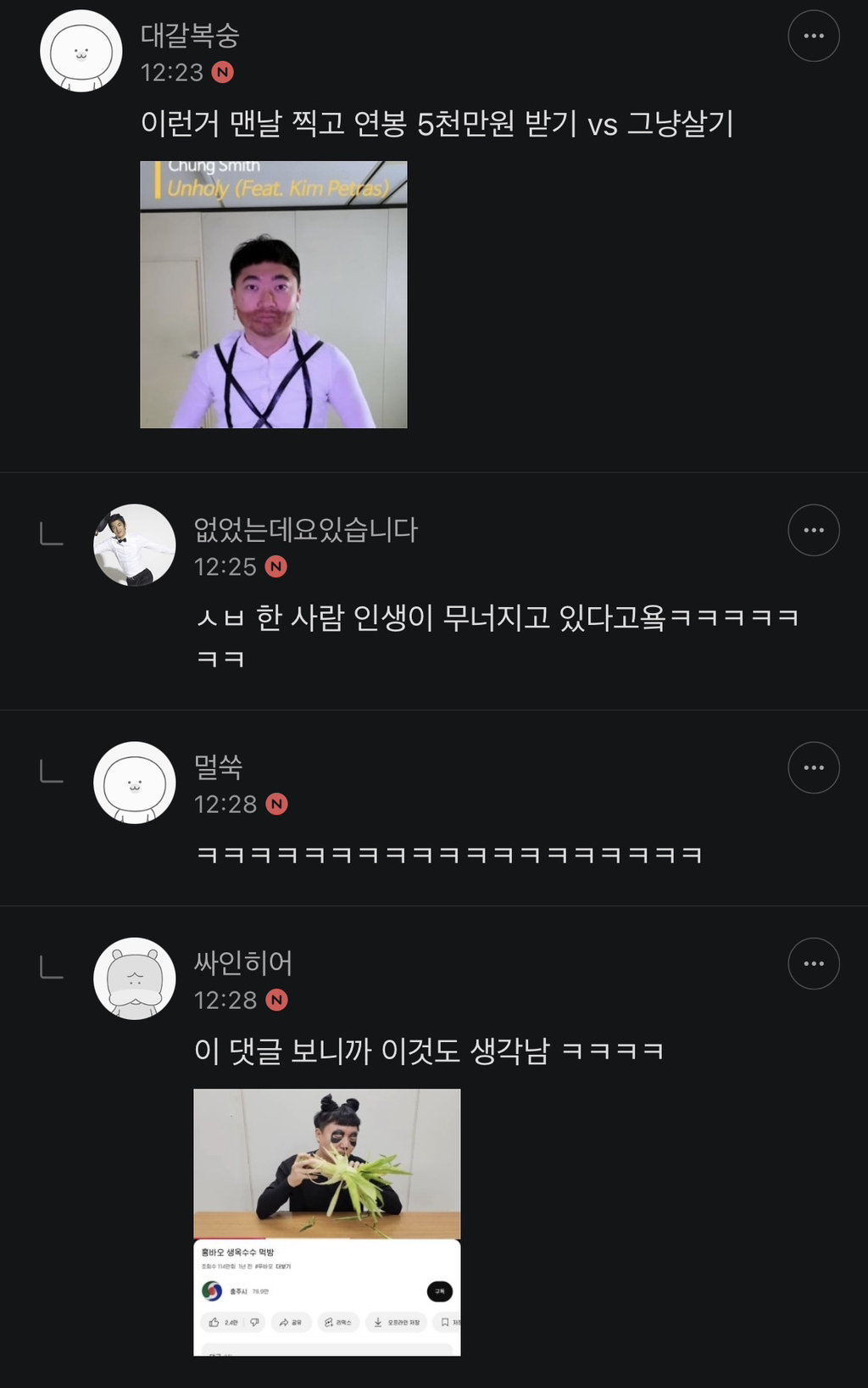
Task: View 대갈복숭's profile avatar
Action: [81, 51]
